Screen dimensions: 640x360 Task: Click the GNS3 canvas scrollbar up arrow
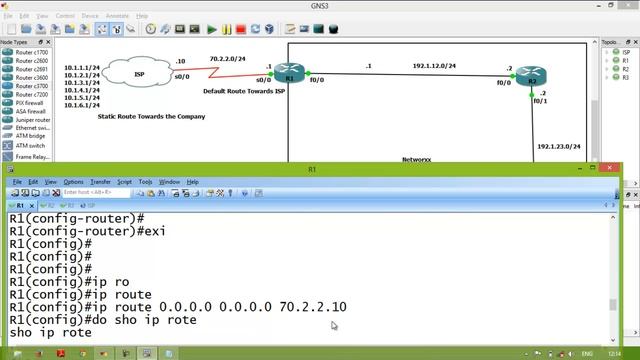594,42
